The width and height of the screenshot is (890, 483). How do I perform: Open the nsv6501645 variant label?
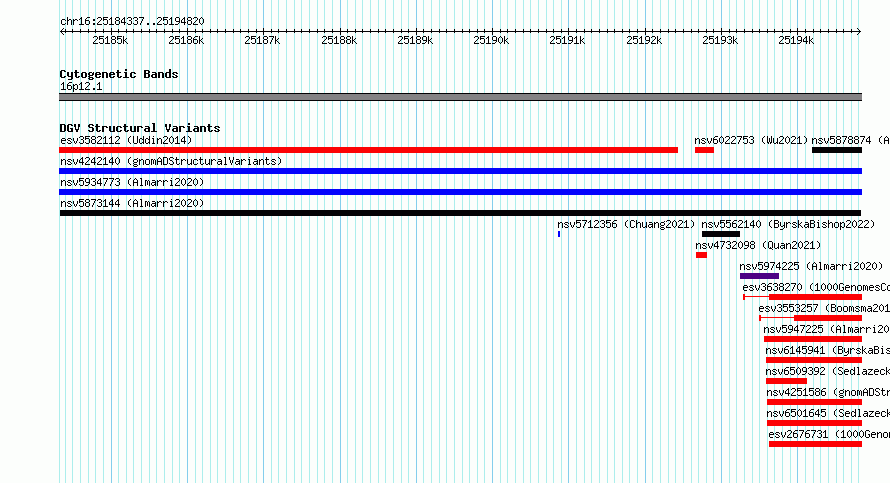tap(828, 413)
